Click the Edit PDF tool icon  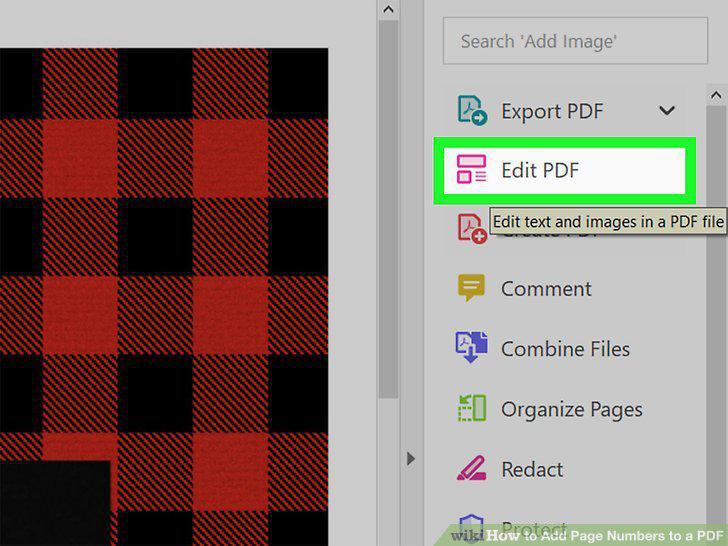point(471,169)
